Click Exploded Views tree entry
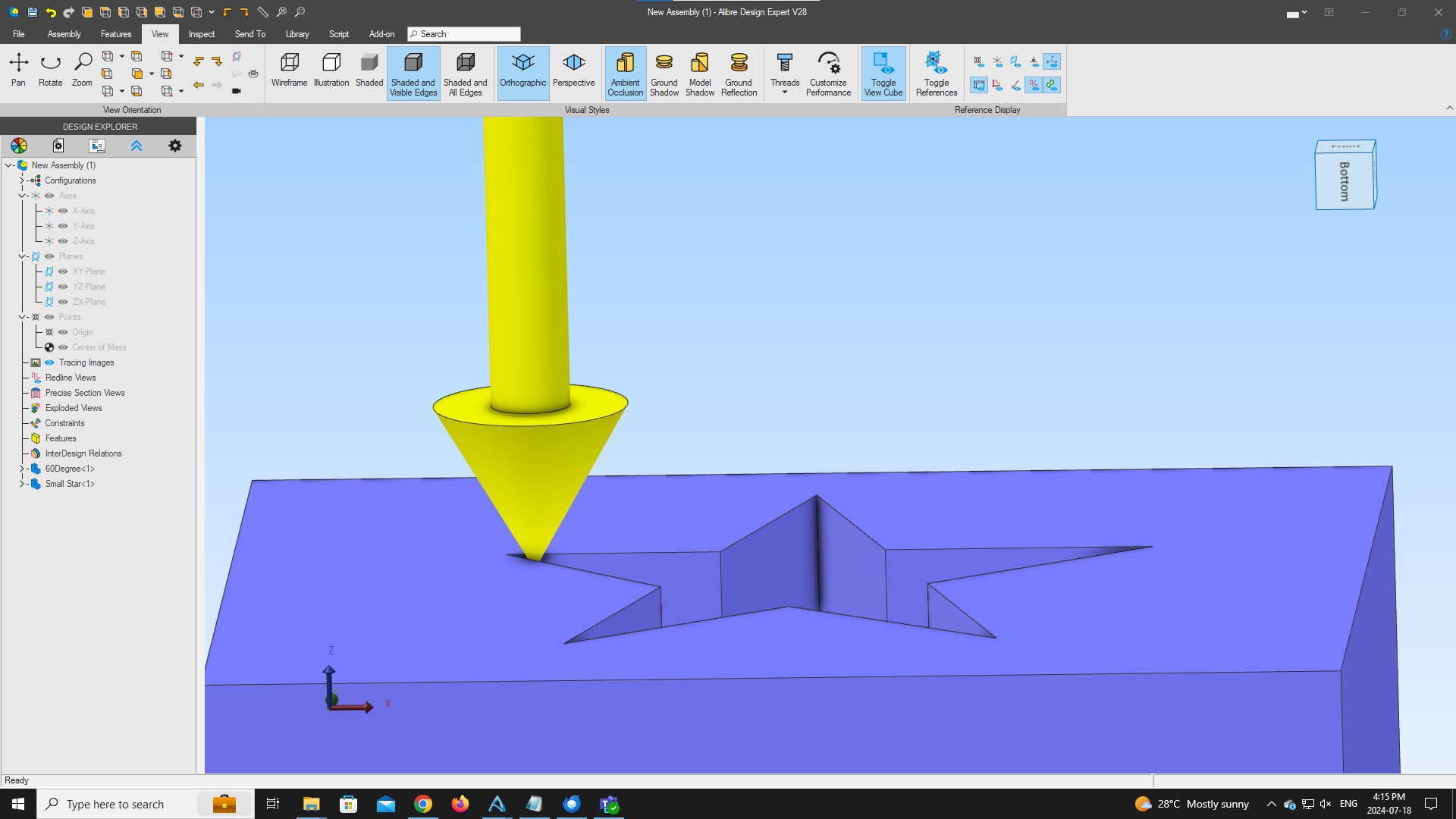The image size is (1456, 819). [x=73, y=408]
